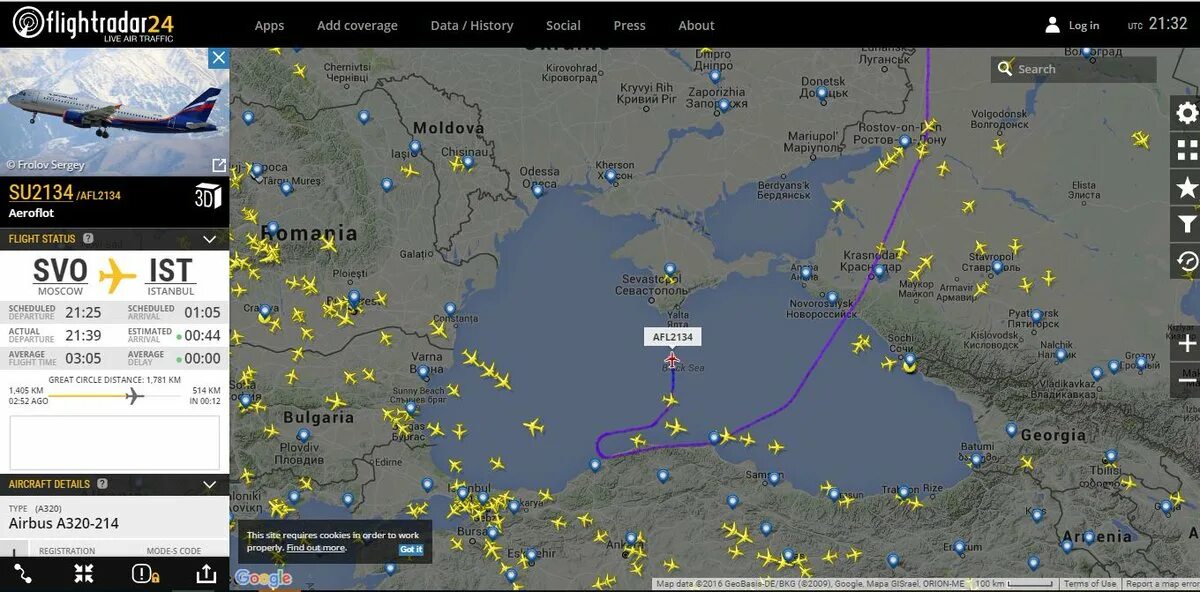
Task: Click the flight progress bar
Action: click(x=114, y=396)
